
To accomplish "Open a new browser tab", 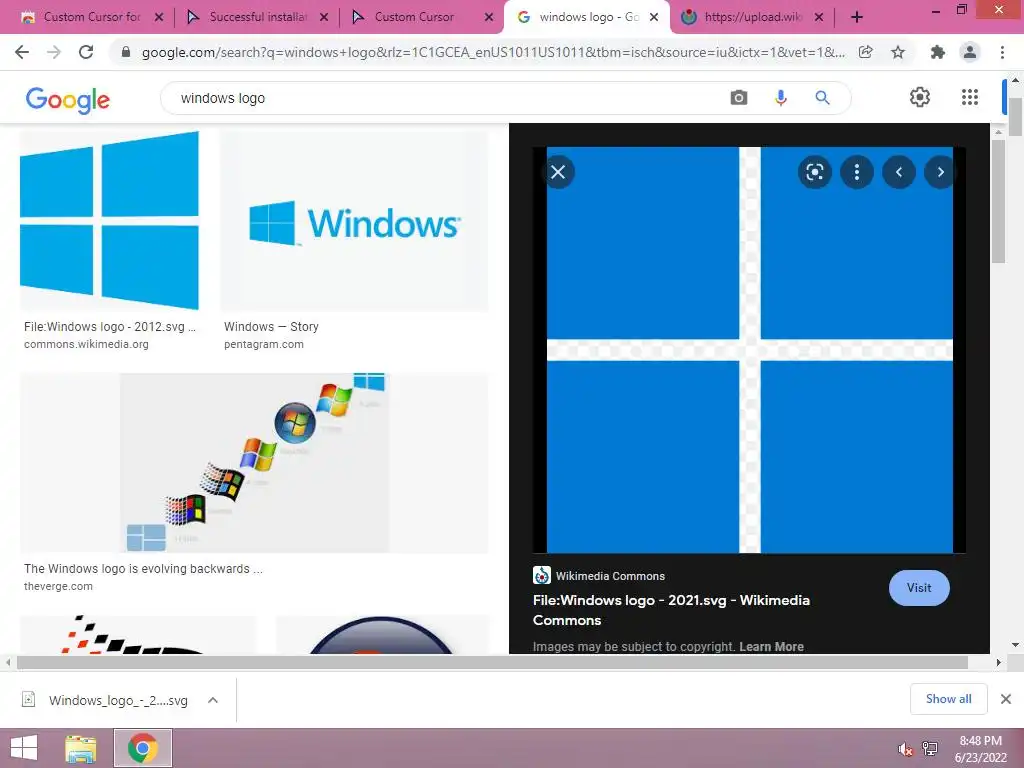I will [x=857, y=17].
